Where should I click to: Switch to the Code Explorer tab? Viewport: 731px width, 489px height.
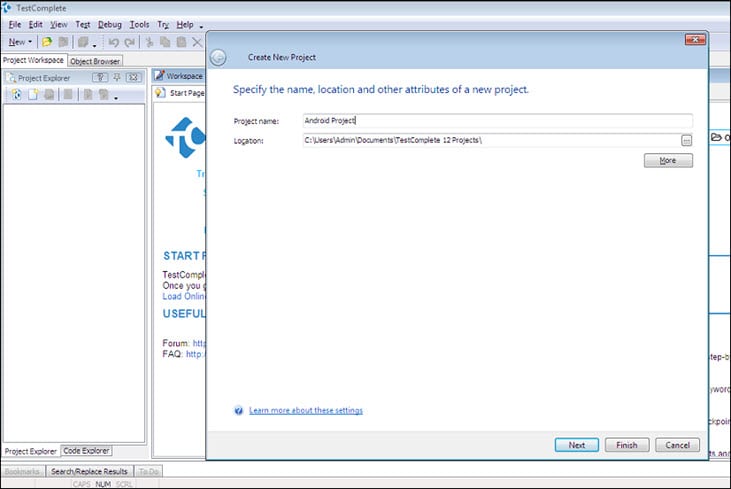click(87, 451)
